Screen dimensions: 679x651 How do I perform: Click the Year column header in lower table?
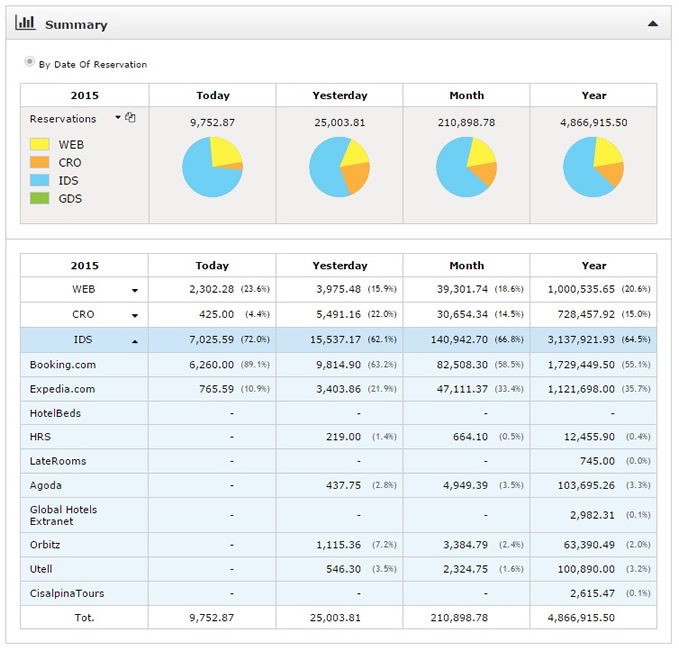click(x=593, y=266)
